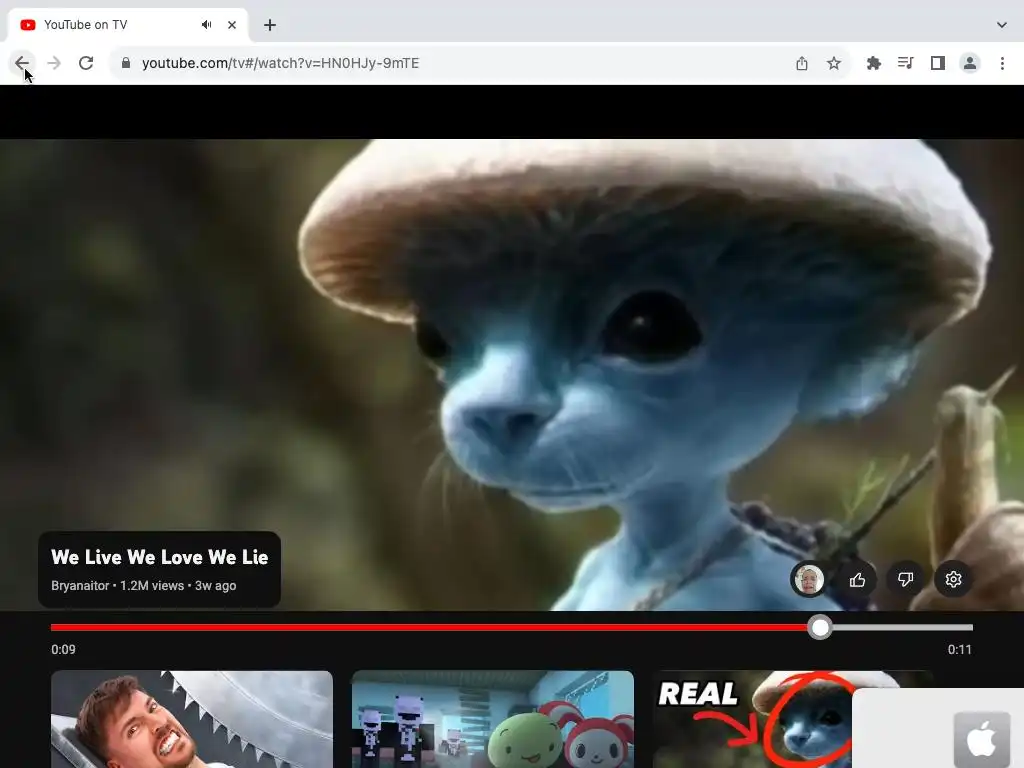
Task: Click the progress bar scrubber handle
Action: [x=820, y=628]
